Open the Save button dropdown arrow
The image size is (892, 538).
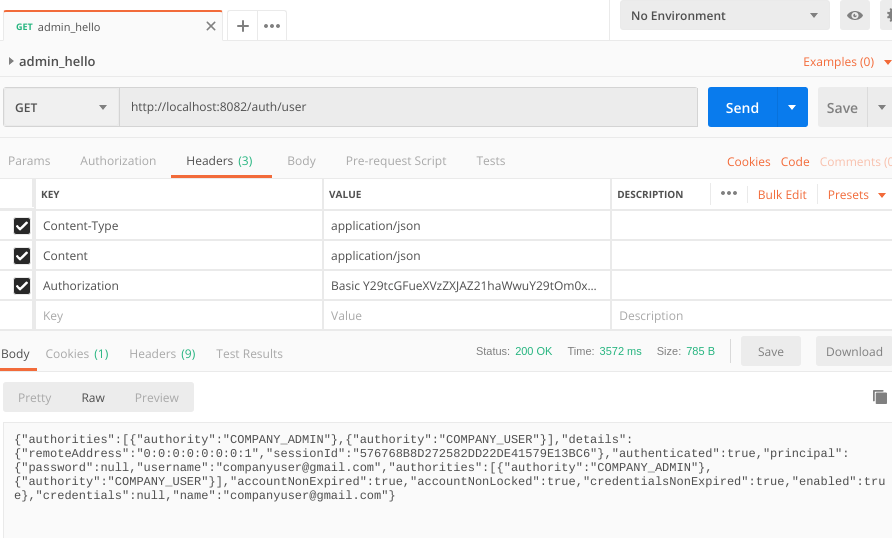[x=881, y=107]
